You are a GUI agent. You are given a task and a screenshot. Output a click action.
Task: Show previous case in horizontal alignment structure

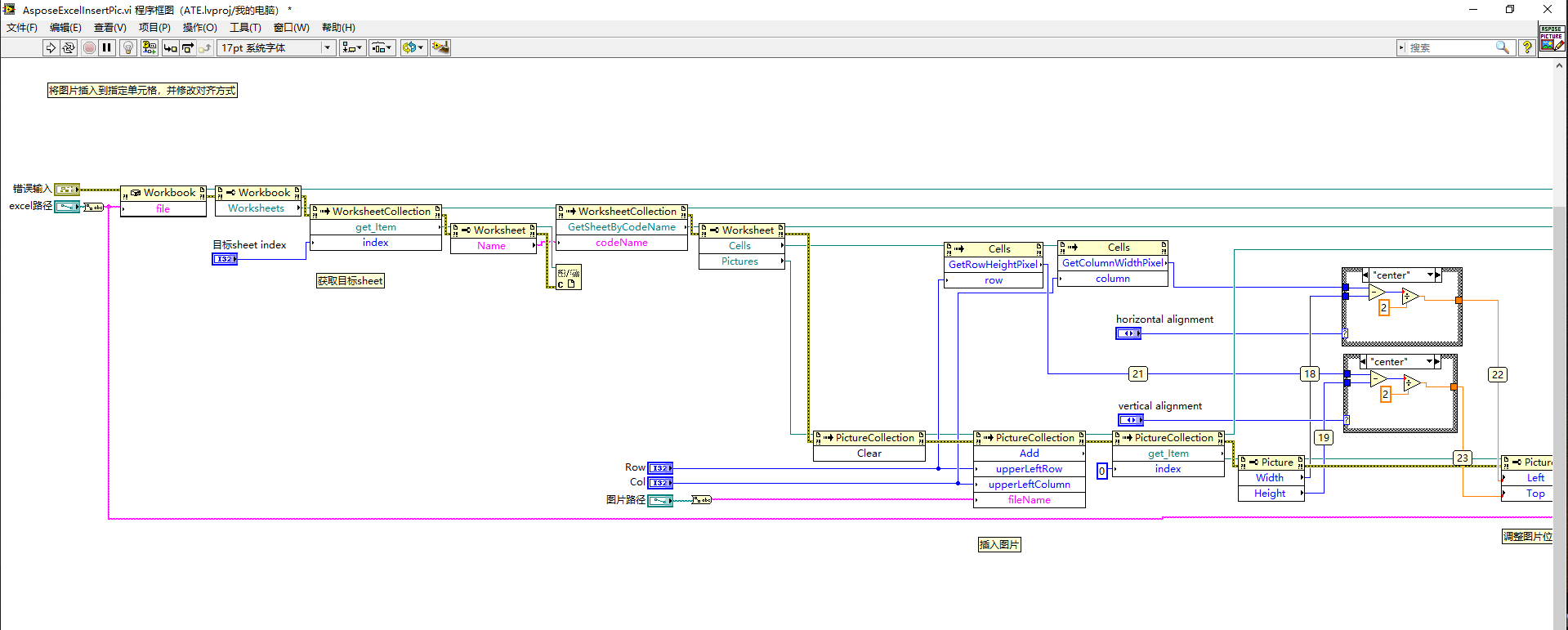[x=1365, y=275]
